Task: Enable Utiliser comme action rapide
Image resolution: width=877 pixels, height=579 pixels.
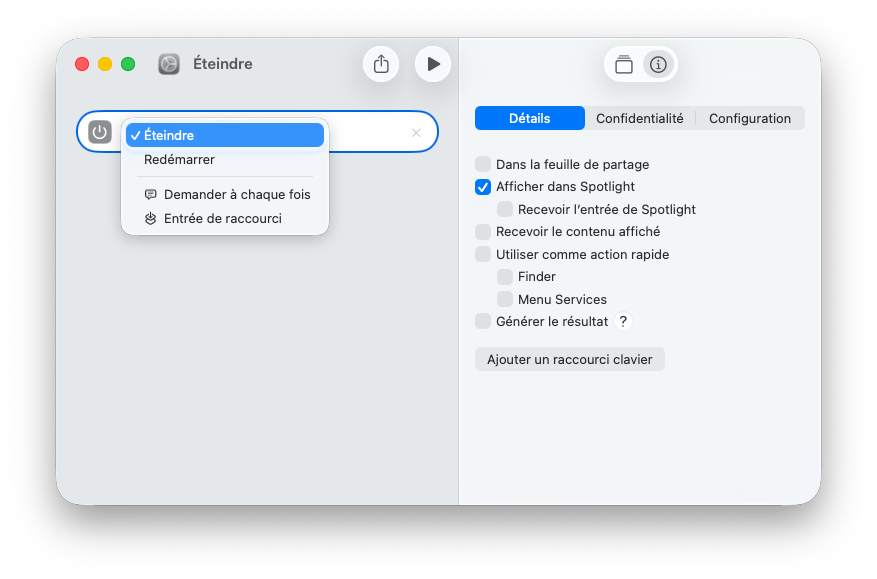Action: click(x=484, y=254)
